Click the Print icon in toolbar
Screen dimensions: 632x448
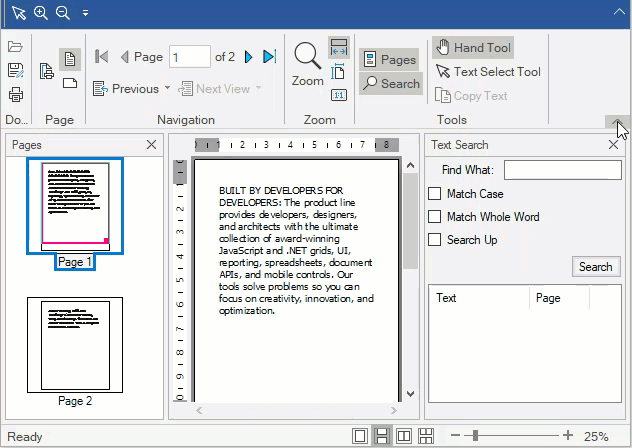tap(15, 95)
